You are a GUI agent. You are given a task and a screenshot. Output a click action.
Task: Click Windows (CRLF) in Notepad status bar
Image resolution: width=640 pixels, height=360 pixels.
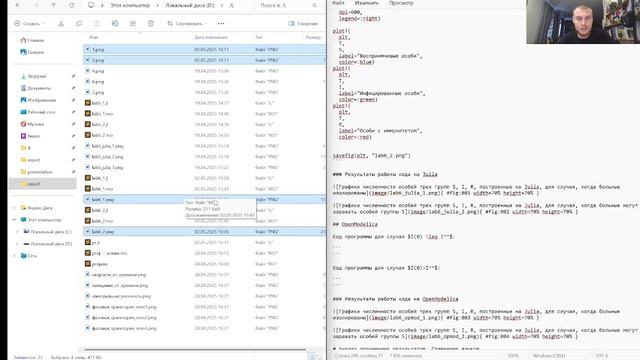(x=549, y=356)
